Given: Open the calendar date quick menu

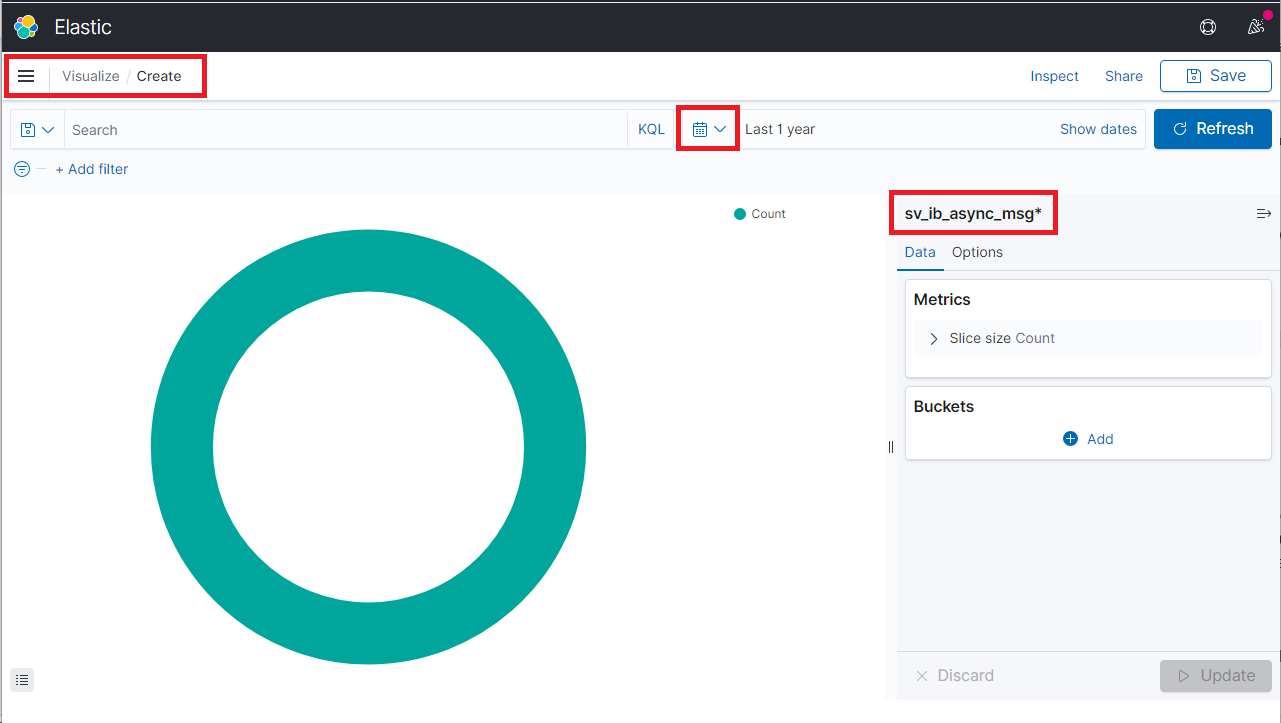Looking at the screenshot, I should pos(708,129).
